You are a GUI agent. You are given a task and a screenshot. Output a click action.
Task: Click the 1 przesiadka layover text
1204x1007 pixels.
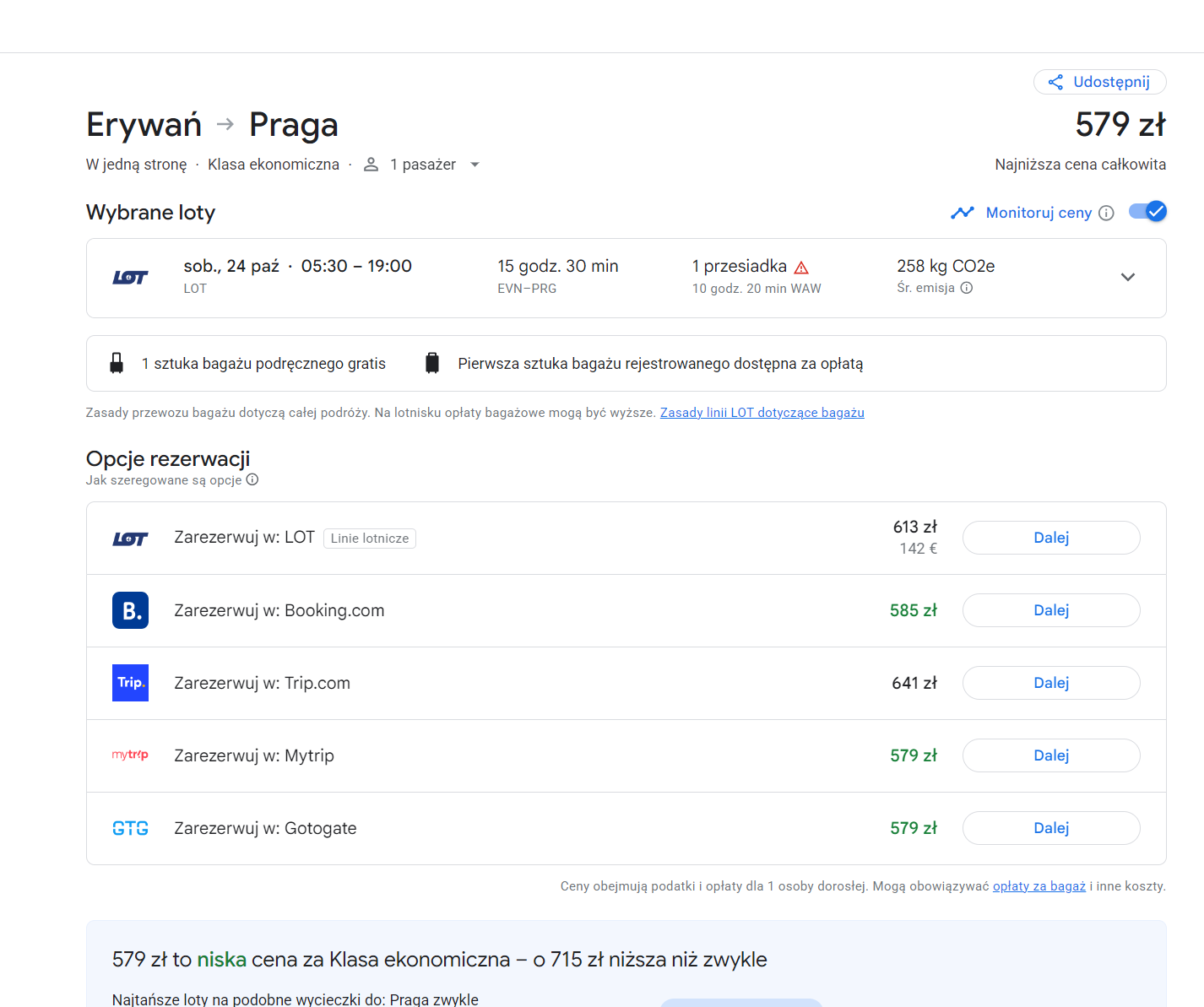click(x=739, y=266)
